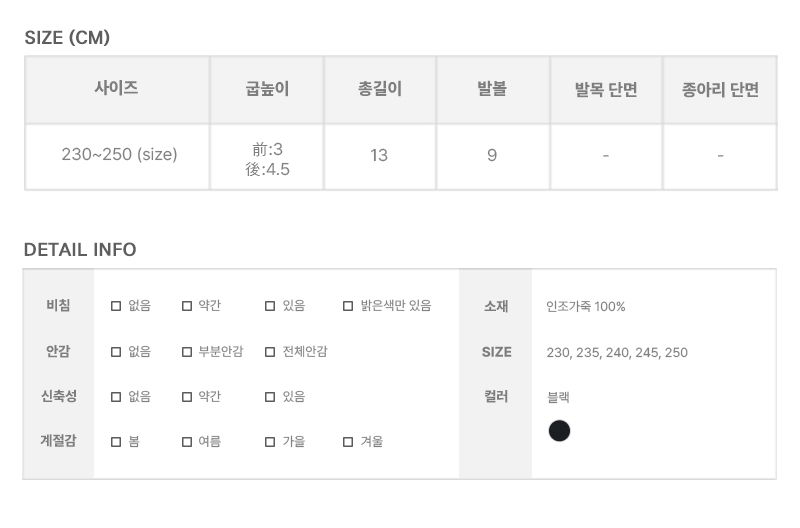This screenshot has width=800, height=528.
Task: Click the 총길이 column header
Action: [379, 89]
